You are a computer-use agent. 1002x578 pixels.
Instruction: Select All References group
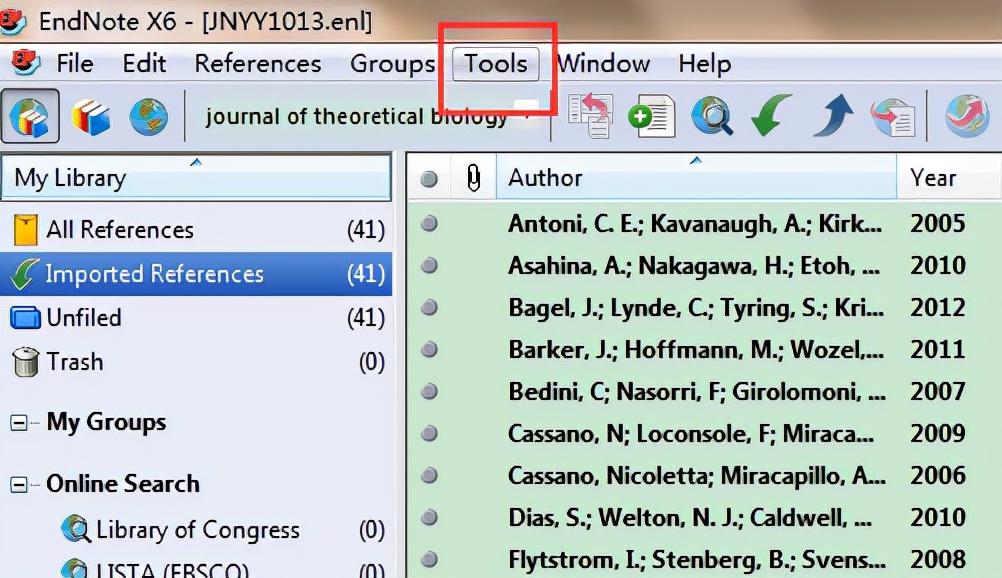[x=196, y=230]
